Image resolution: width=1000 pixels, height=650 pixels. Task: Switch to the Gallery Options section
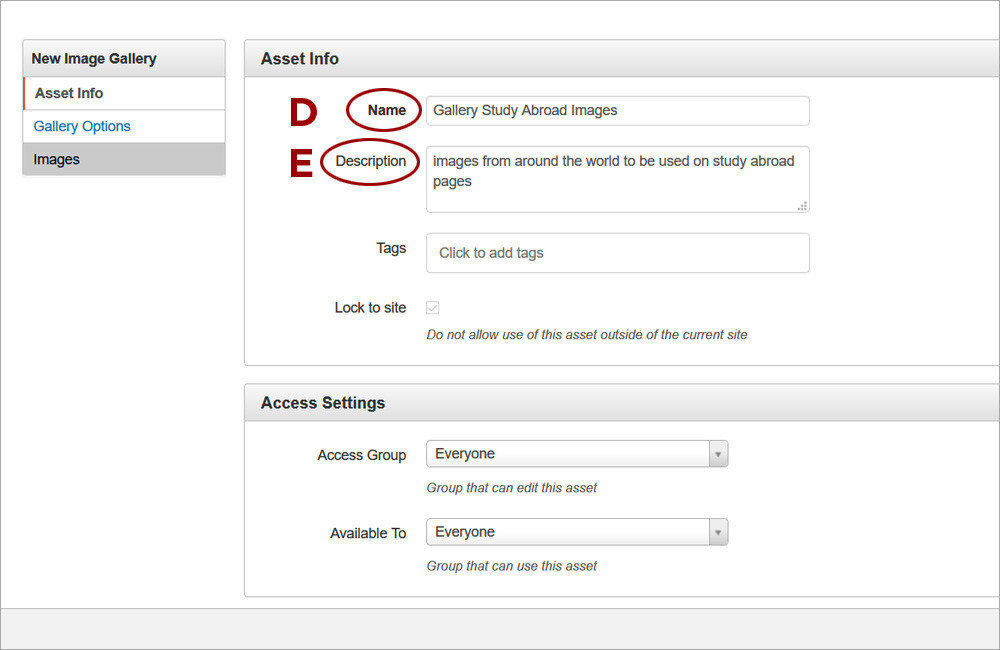tap(81, 126)
